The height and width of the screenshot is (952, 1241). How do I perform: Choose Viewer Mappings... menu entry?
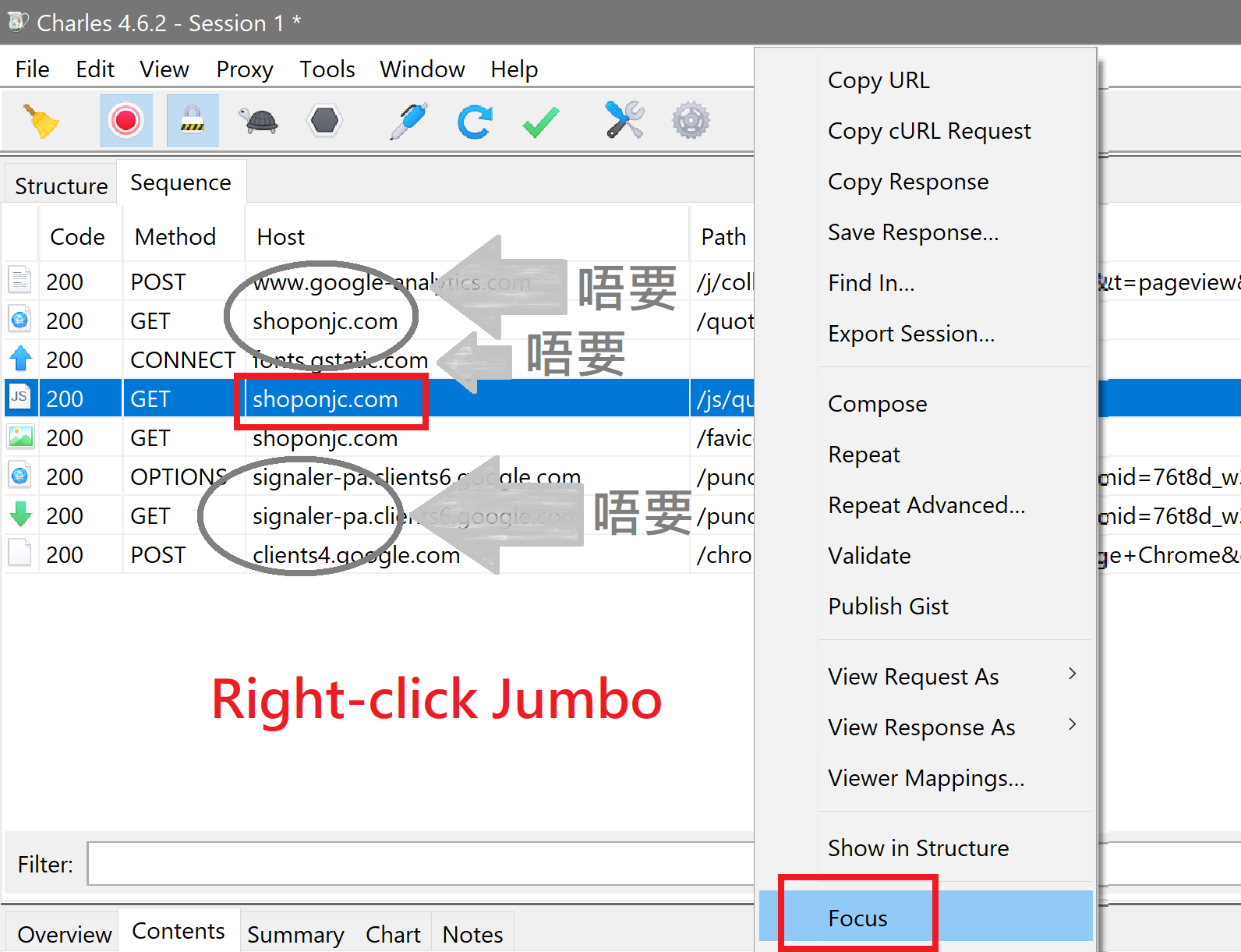coord(925,778)
